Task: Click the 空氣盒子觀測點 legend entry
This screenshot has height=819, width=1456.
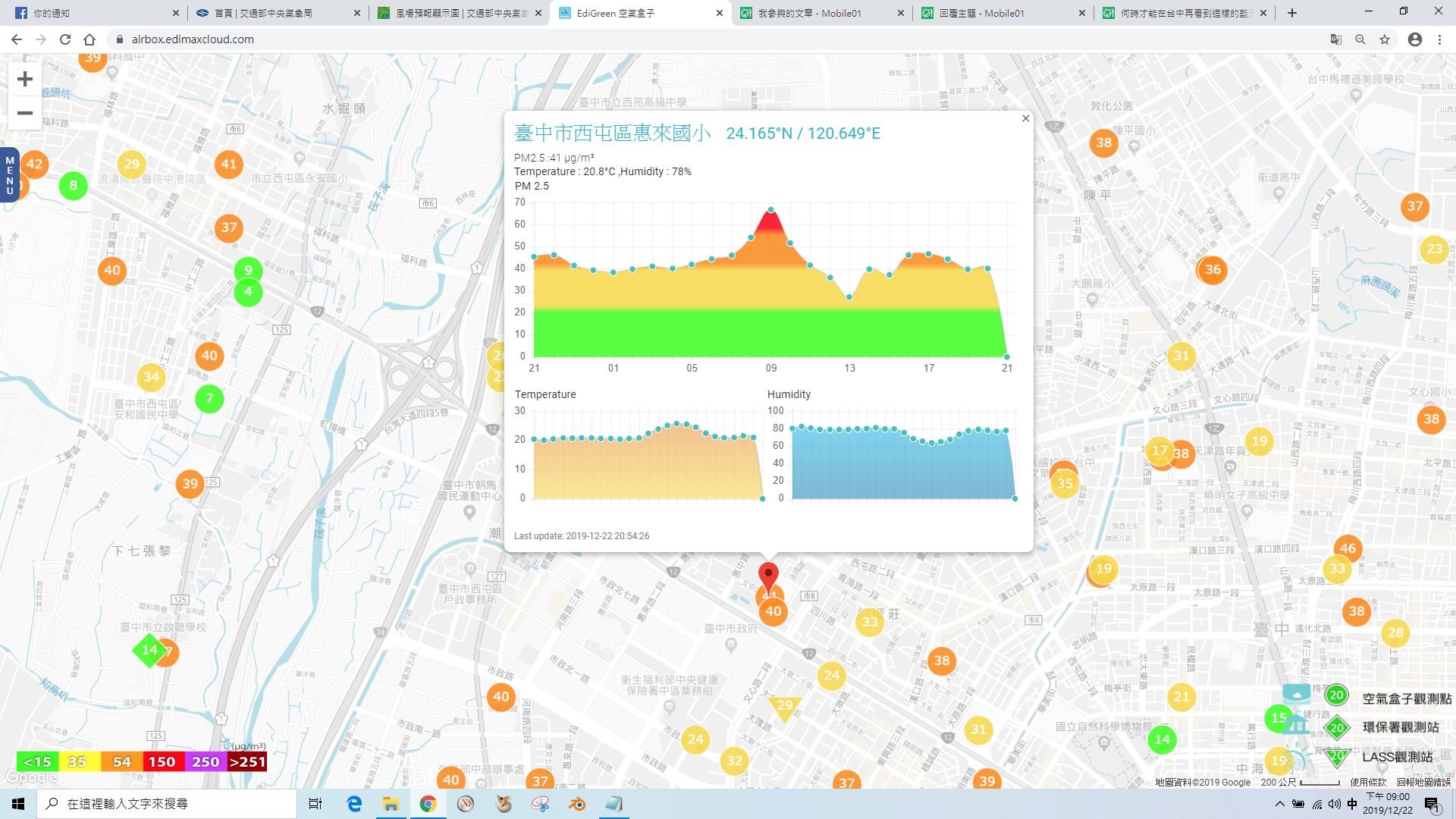Action: point(1388,698)
